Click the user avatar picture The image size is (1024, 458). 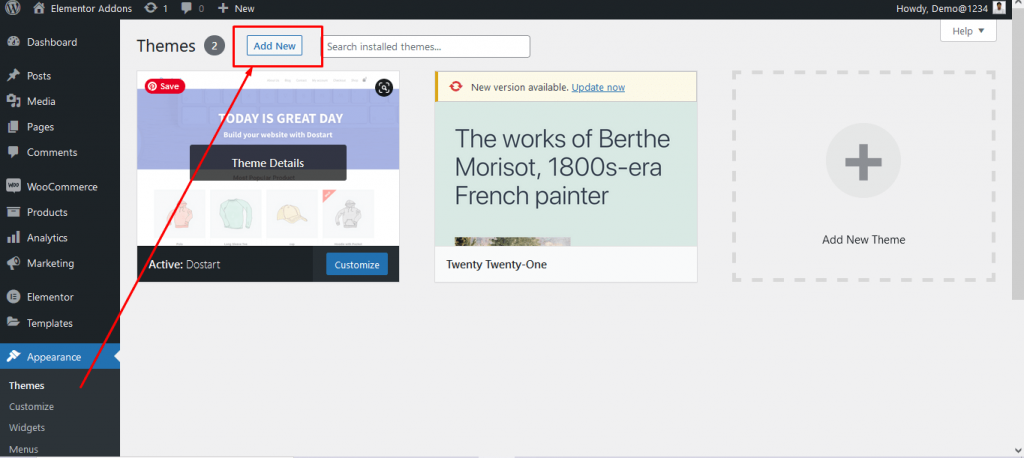click(999, 8)
